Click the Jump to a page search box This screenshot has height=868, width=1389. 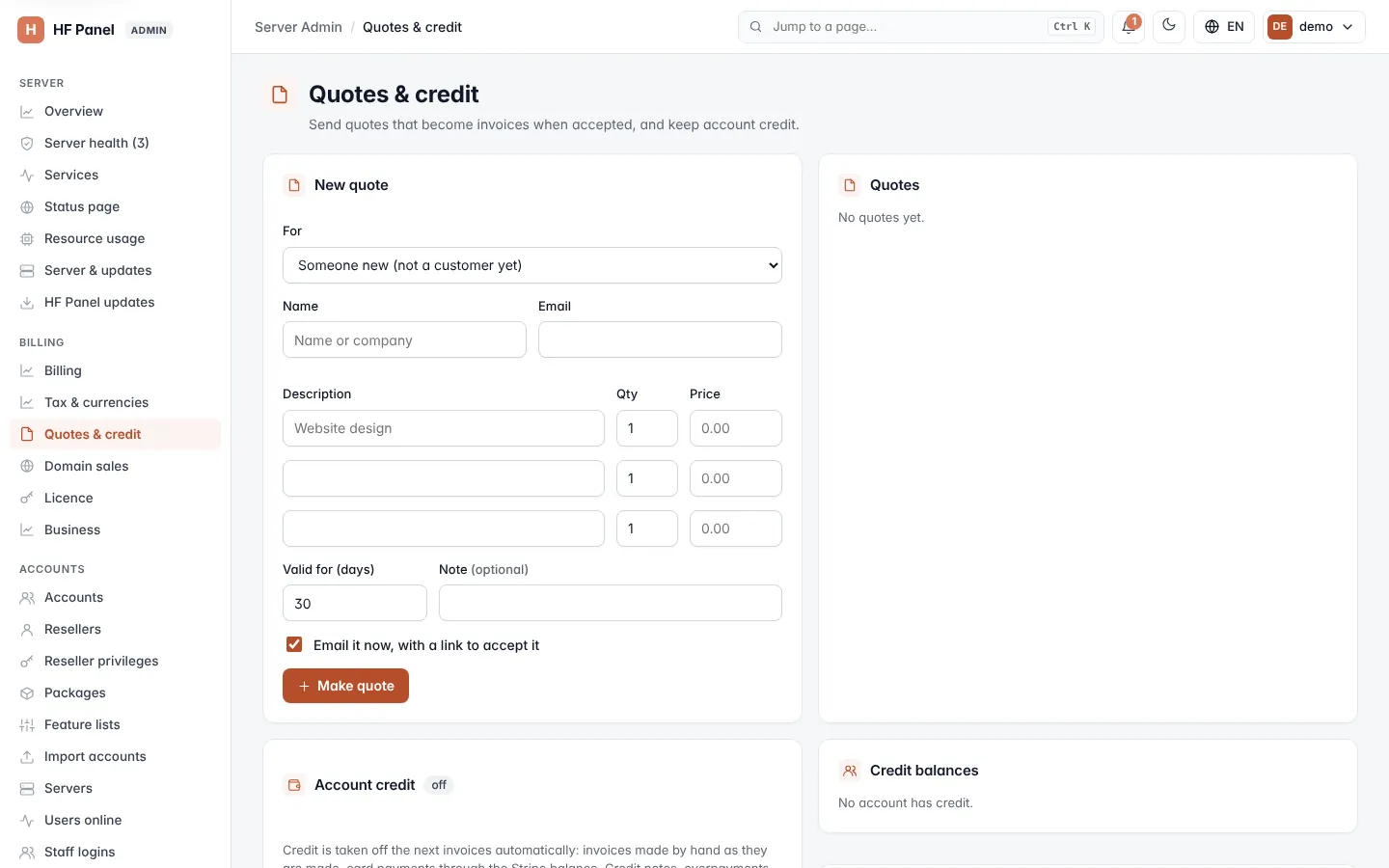coord(921,27)
